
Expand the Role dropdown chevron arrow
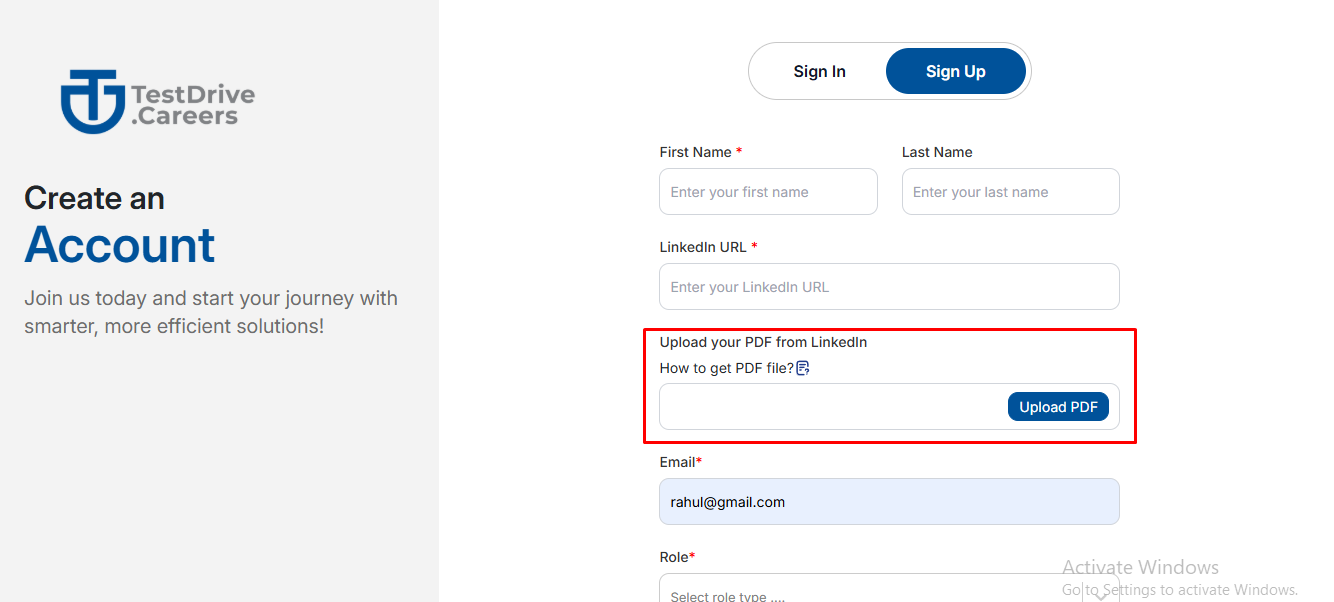pyautogui.click(x=1100, y=594)
